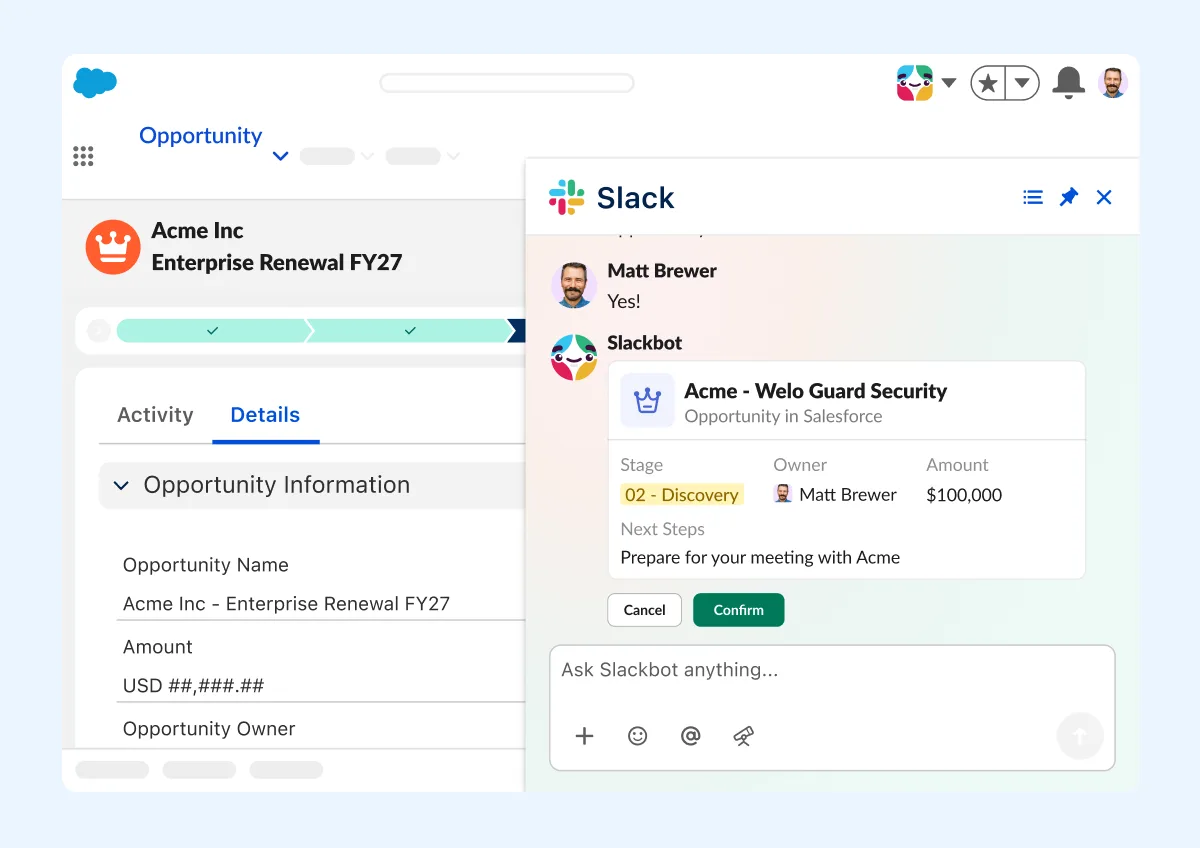Click Matt Brewer's avatar in the chat
This screenshot has height=848, width=1200.
pyautogui.click(x=574, y=285)
